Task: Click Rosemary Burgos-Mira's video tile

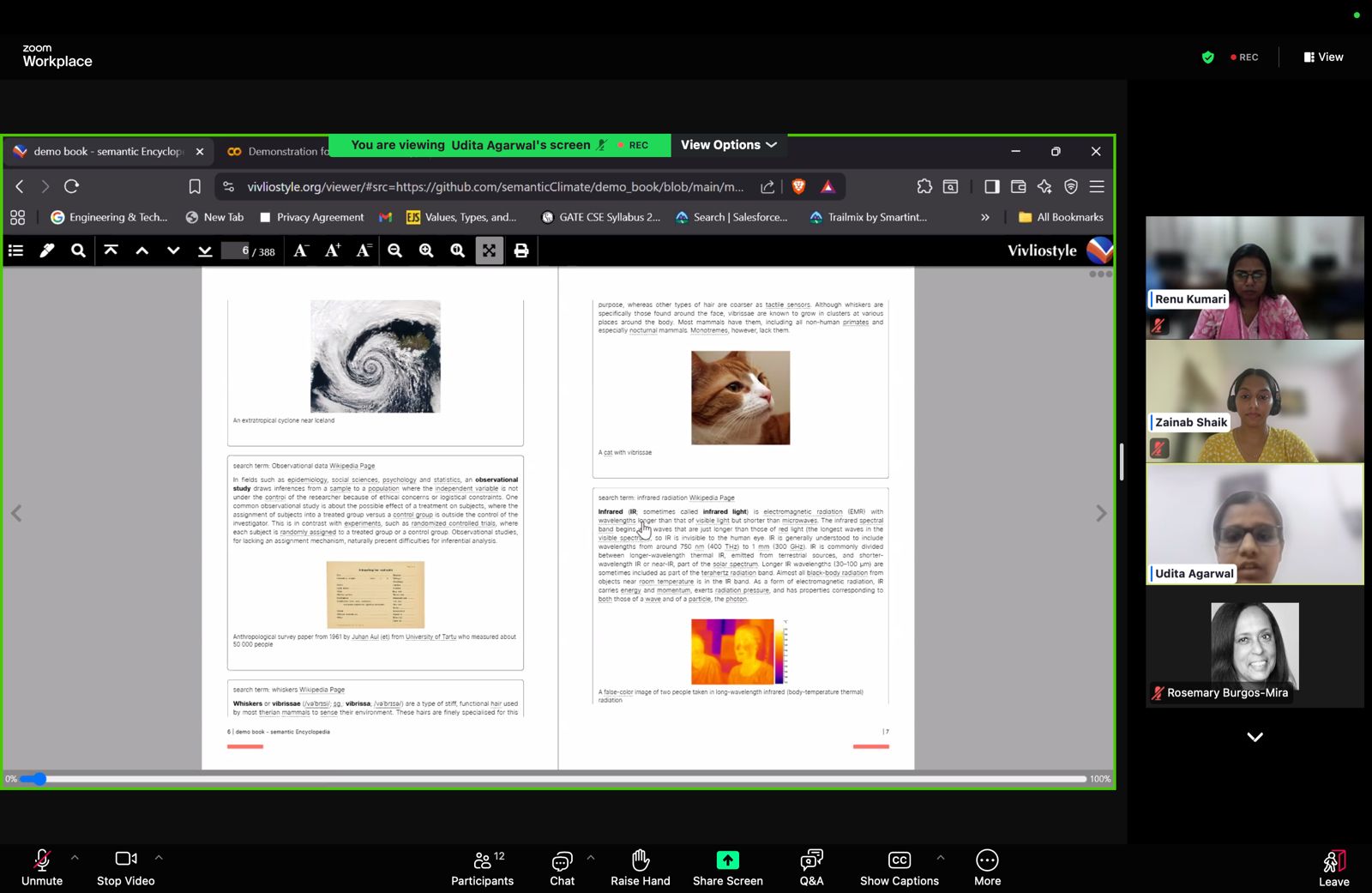Action: tap(1255, 647)
